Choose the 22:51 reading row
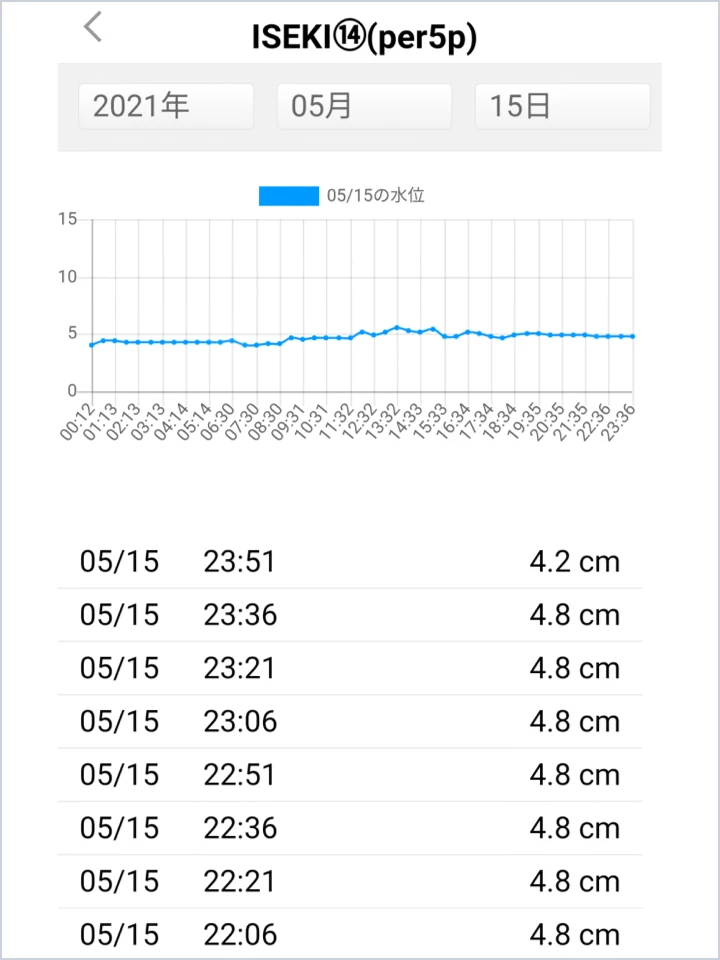720x960 pixels. pos(350,775)
